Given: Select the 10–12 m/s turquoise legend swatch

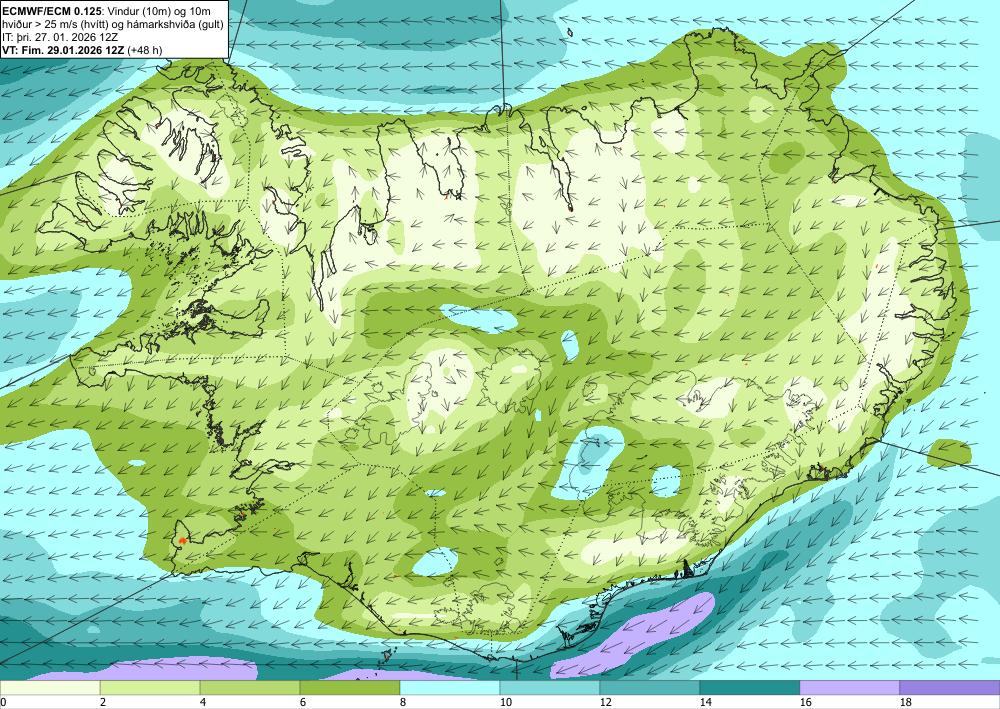Looking at the screenshot, I should click(550, 687).
